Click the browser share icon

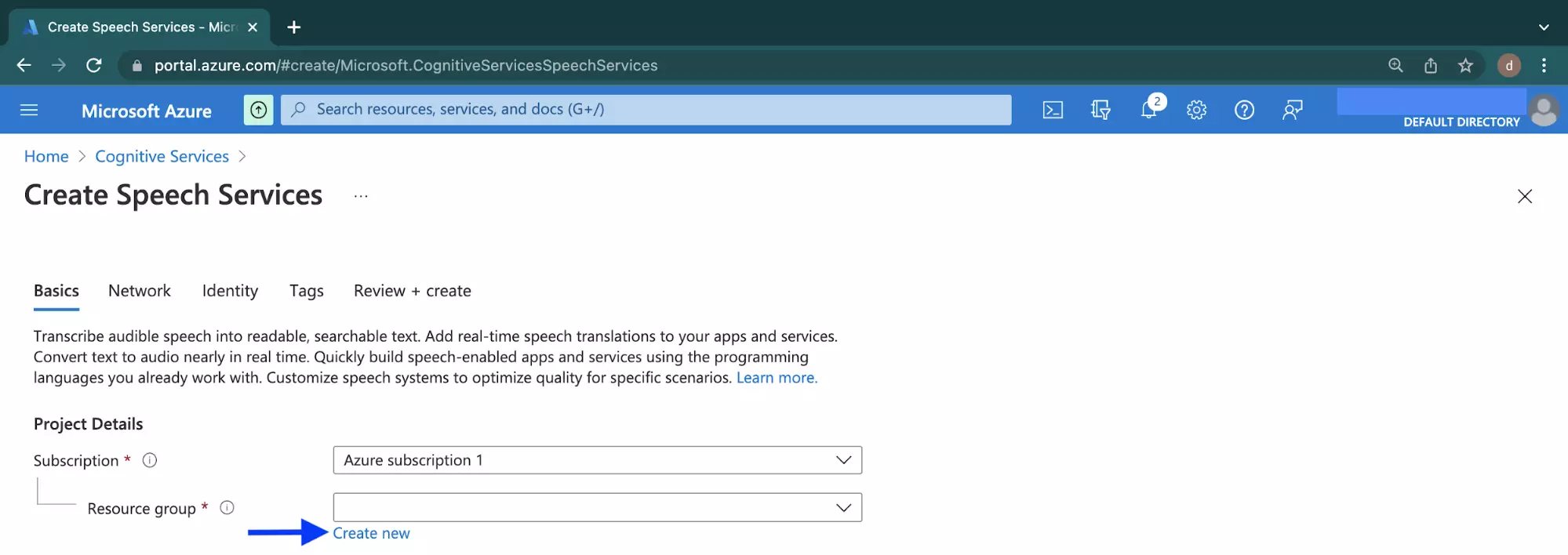[1431, 65]
